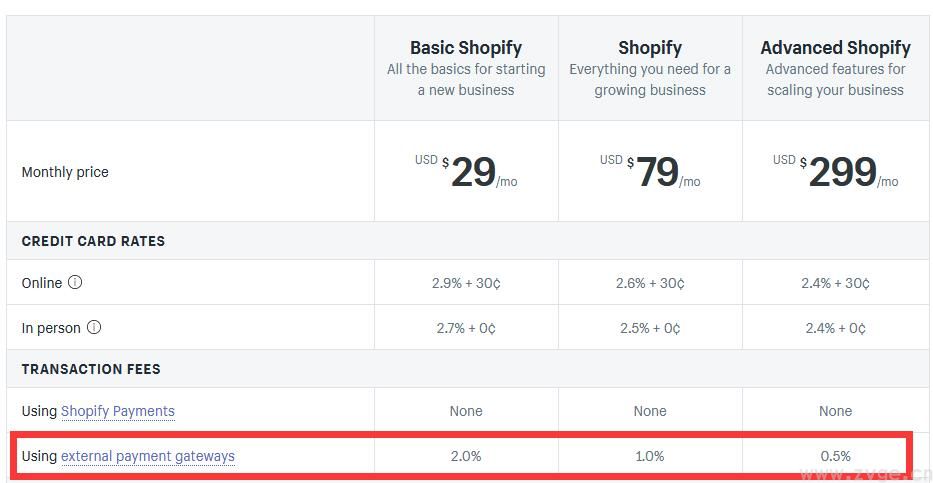Select the 2.7% + 0¢ in-person rate

[x=466, y=328]
